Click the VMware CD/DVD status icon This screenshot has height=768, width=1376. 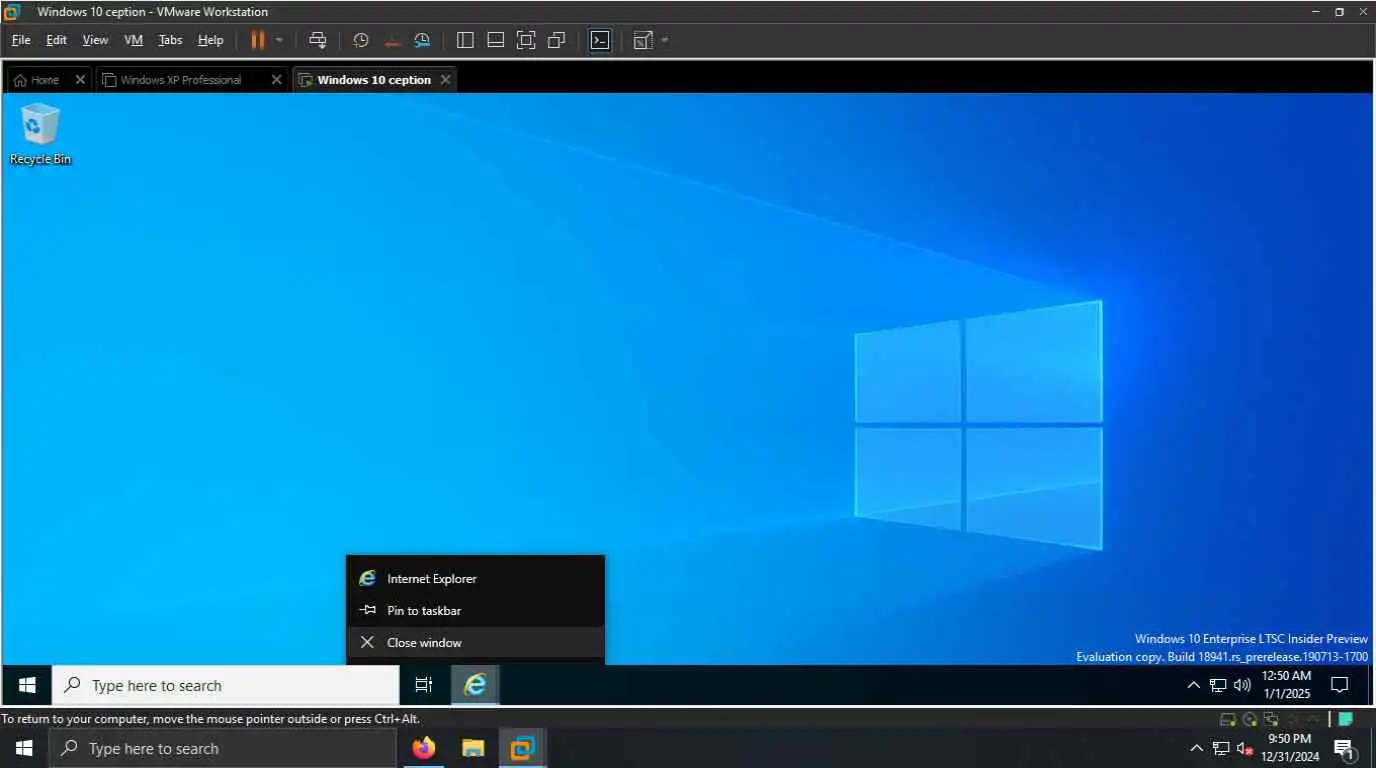tap(1250, 719)
